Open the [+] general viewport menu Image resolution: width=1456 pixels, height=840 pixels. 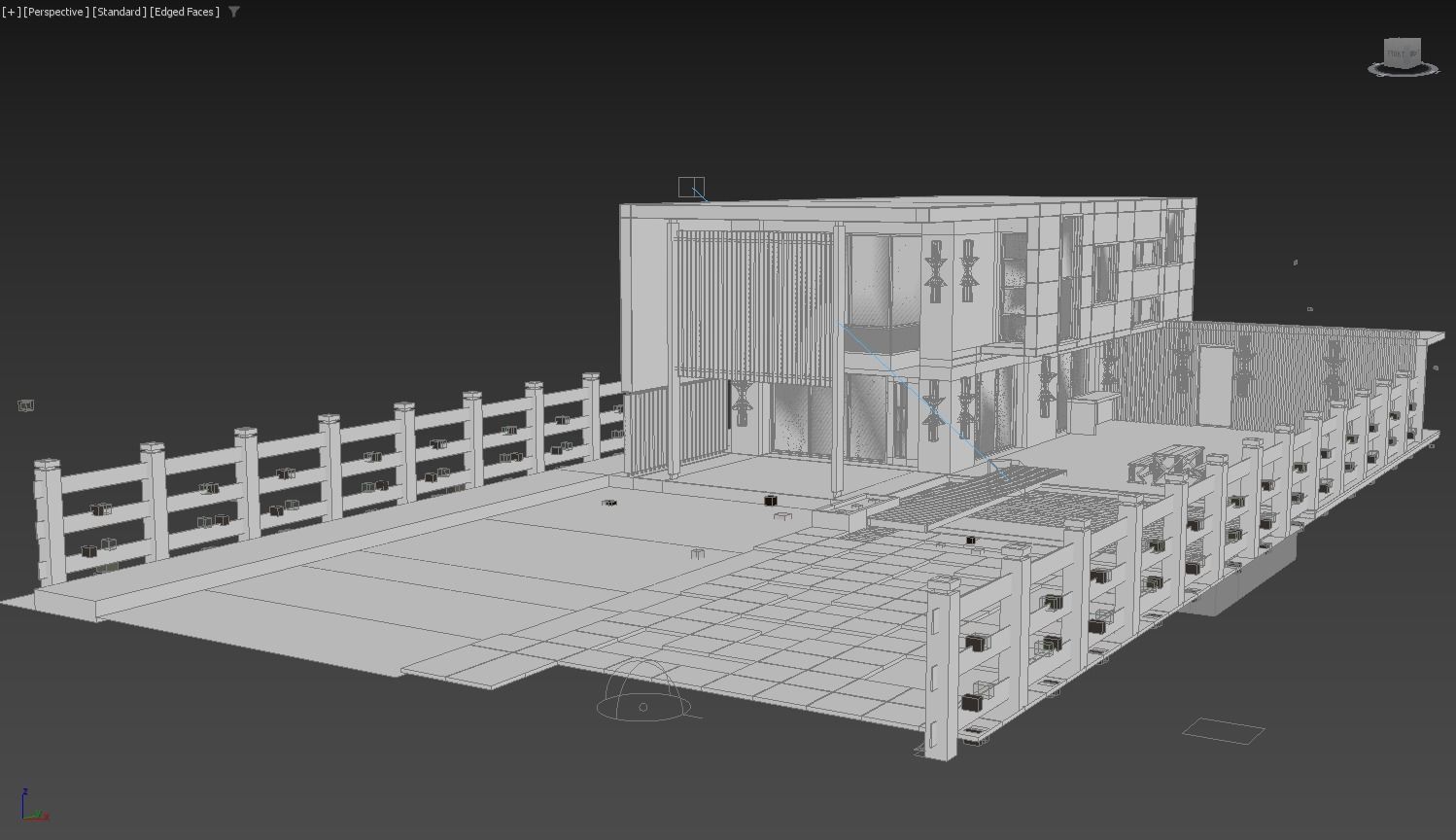(12, 12)
